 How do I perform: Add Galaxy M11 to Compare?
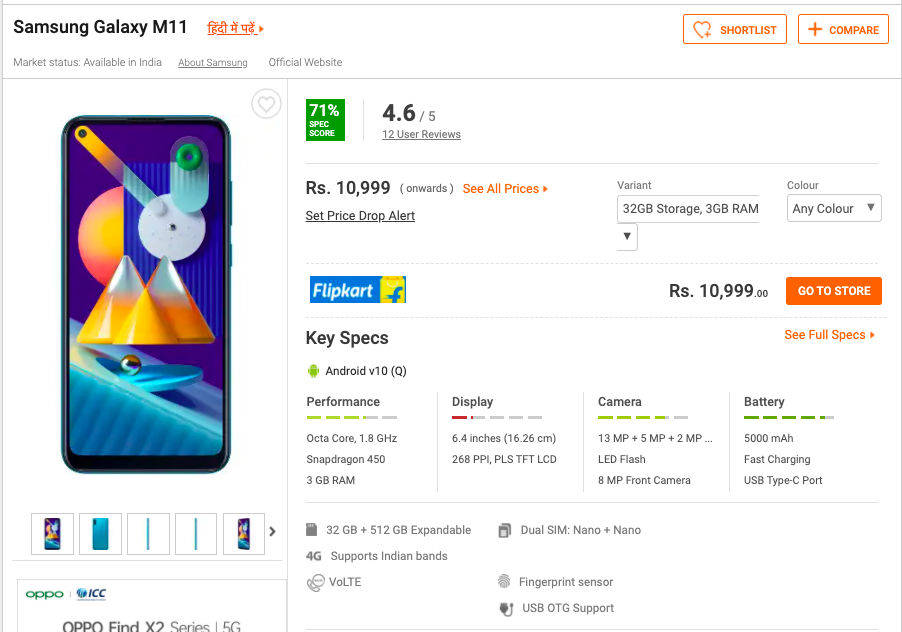click(843, 29)
